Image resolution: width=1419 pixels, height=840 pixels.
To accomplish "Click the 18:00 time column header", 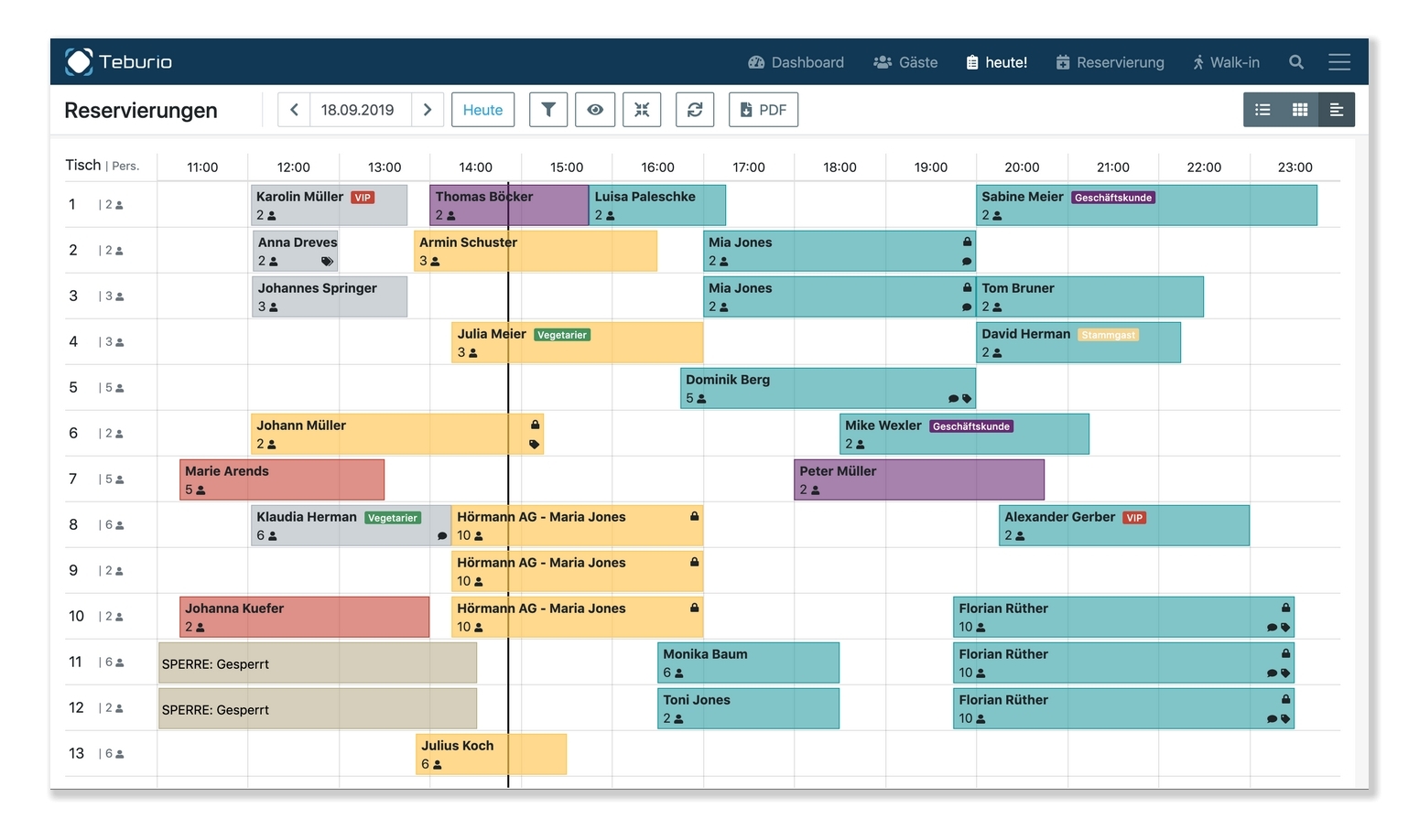I will (x=839, y=167).
